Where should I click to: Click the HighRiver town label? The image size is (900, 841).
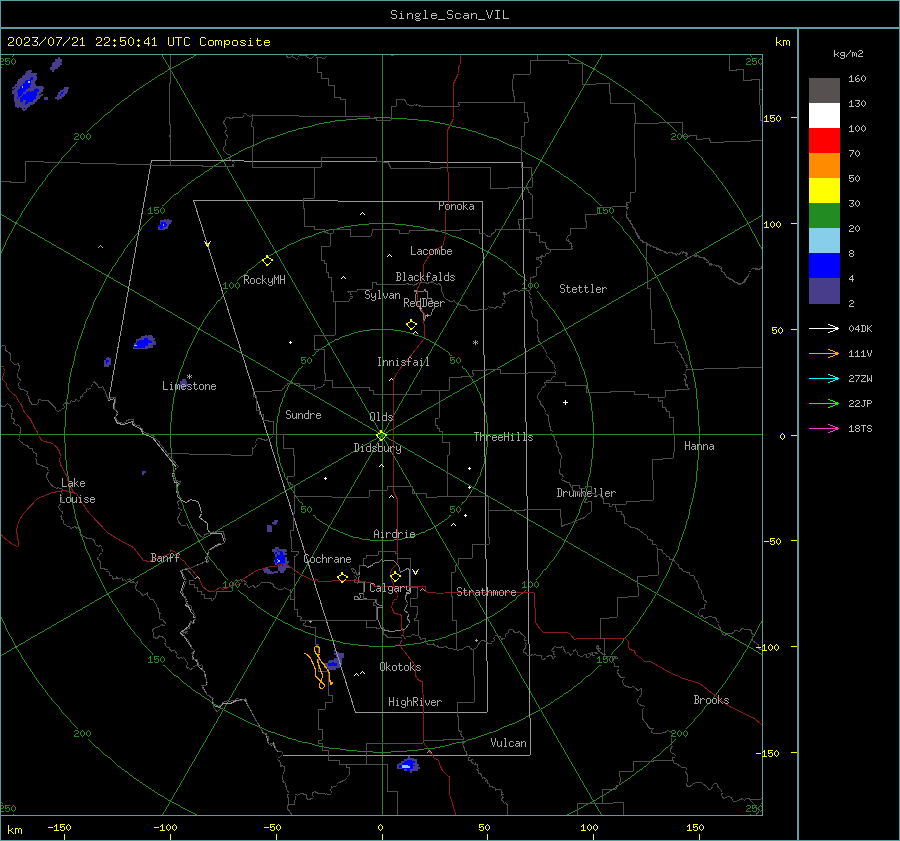[x=415, y=702]
